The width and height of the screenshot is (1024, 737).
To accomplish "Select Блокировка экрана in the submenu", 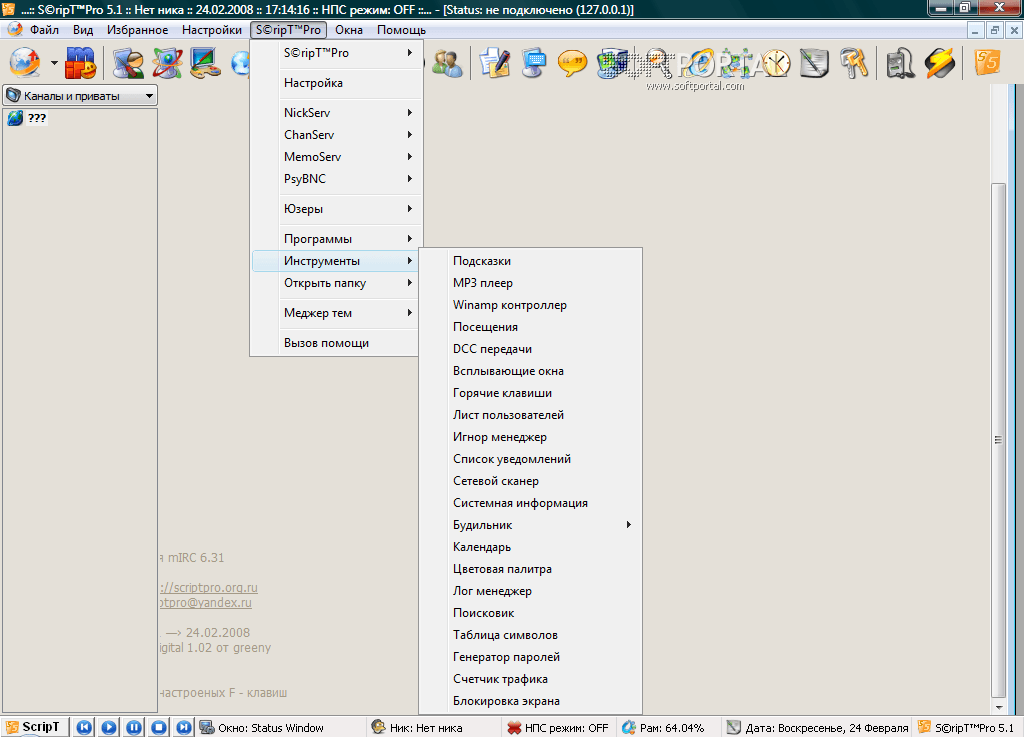I will pyautogui.click(x=530, y=701).
